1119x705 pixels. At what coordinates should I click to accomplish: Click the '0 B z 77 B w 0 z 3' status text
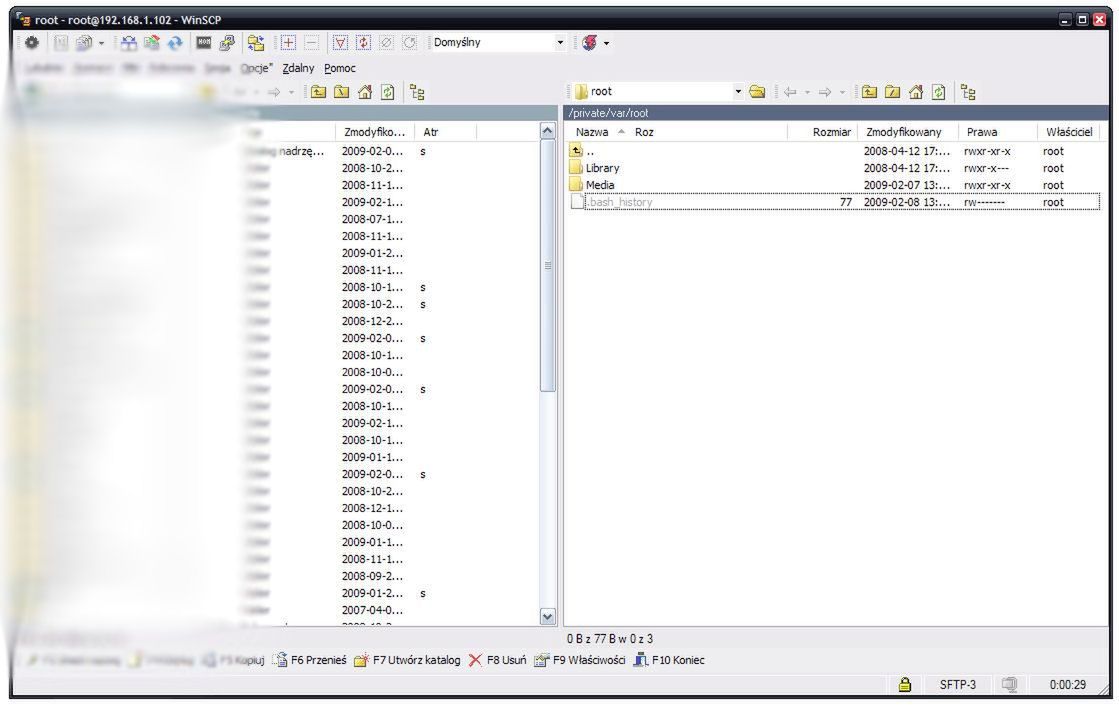click(x=610, y=639)
